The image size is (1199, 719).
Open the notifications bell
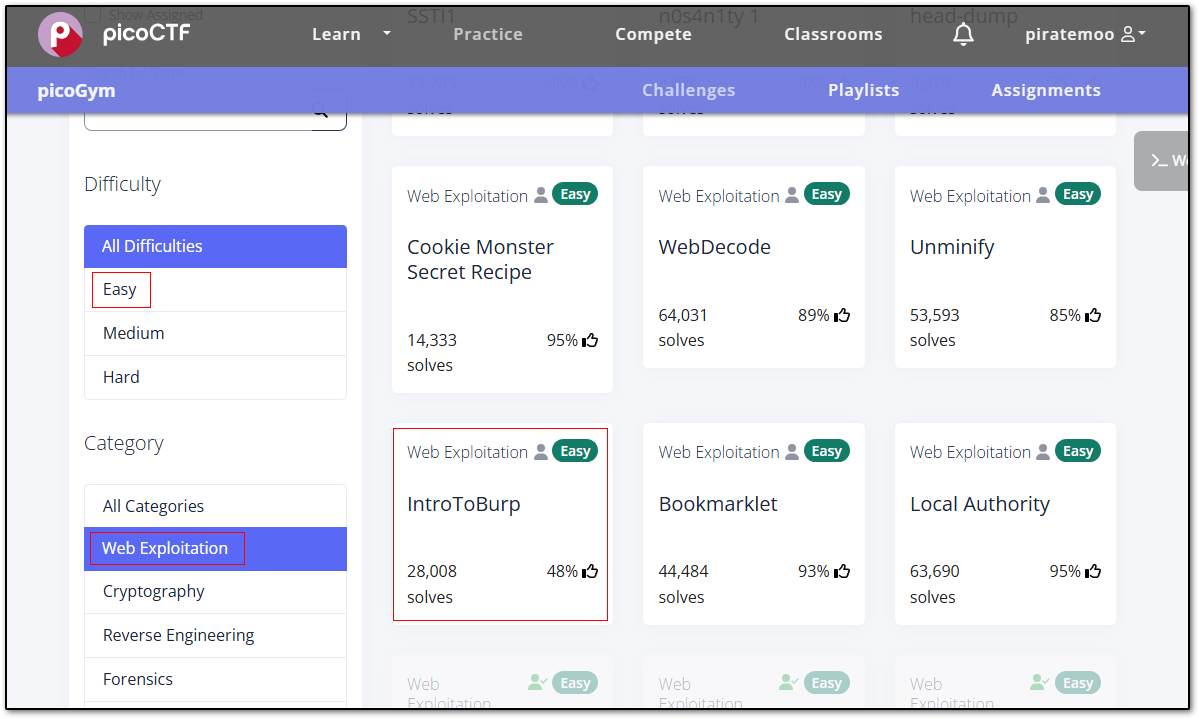coord(963,34)
